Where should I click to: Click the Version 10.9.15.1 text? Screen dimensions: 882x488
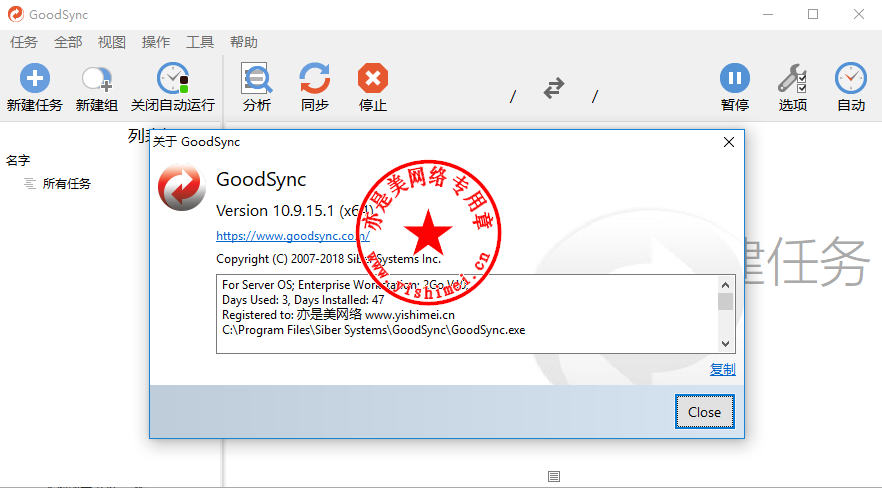click(295, 211)
